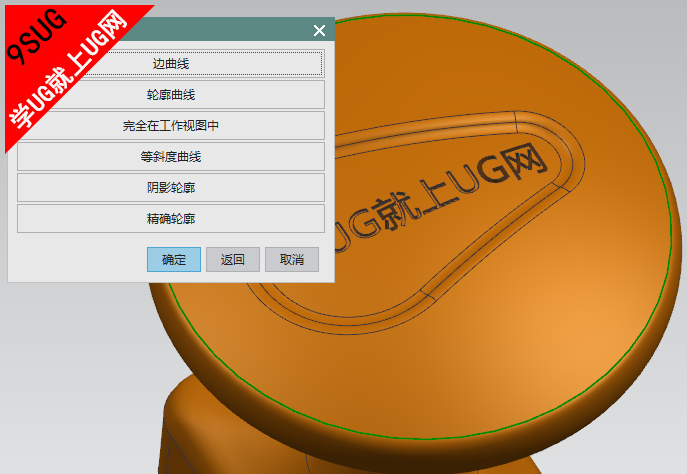Cancel the dialog with 取消
This screenshot has height=474, width=687.
(292, 259)
